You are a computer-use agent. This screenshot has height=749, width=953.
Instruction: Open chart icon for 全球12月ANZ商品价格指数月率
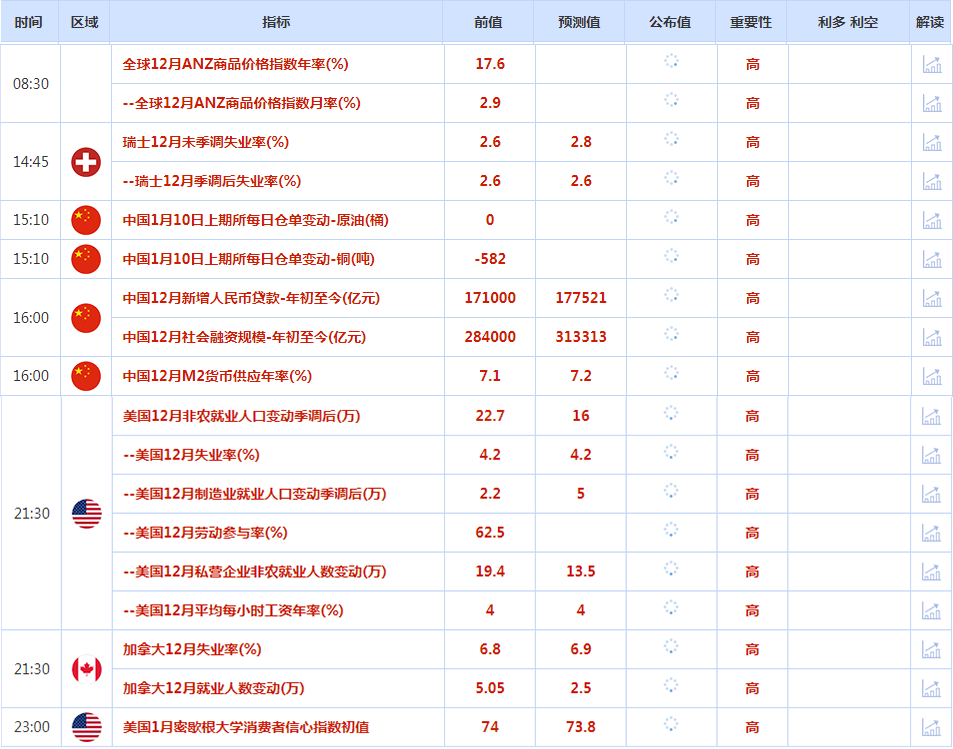pyautogui.click(x=932, y=103)
